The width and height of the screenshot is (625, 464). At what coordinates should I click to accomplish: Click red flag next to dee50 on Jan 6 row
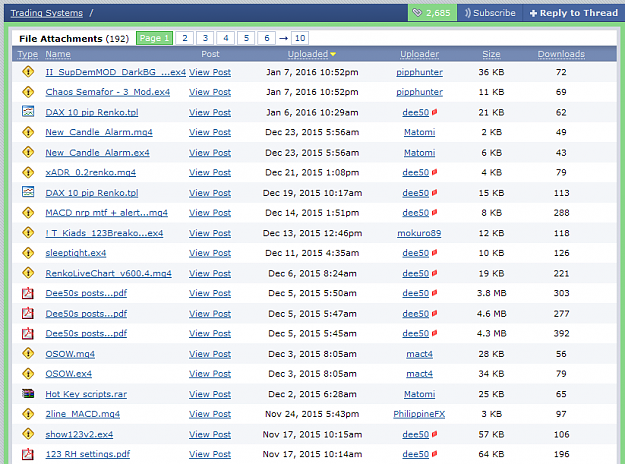tap(434, 112)
